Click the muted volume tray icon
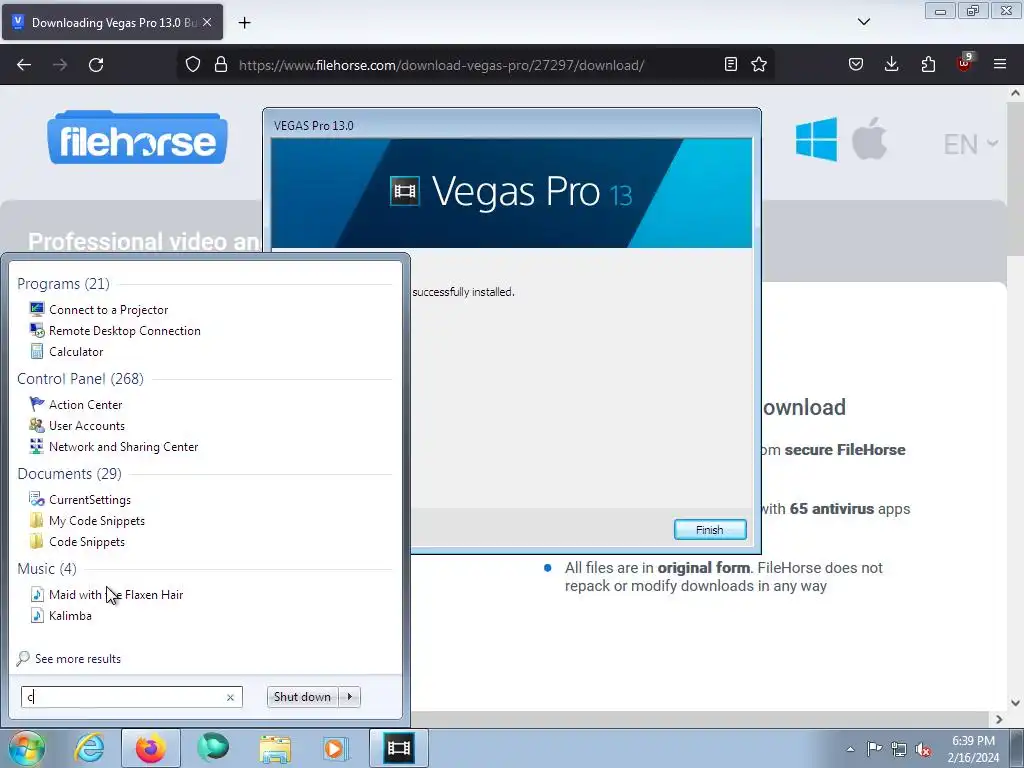 (x=923, y=749)
